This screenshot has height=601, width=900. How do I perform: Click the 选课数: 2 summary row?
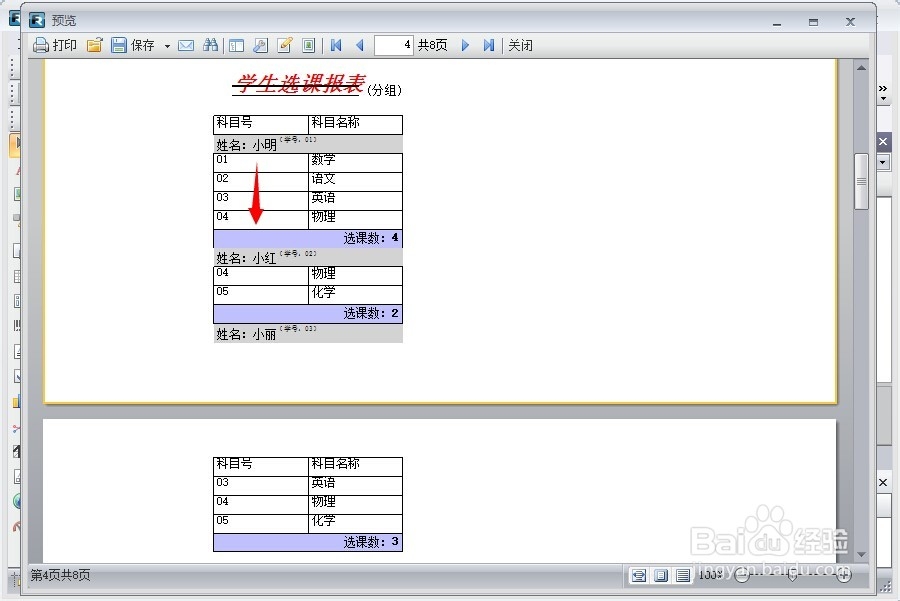pos(308,313)
